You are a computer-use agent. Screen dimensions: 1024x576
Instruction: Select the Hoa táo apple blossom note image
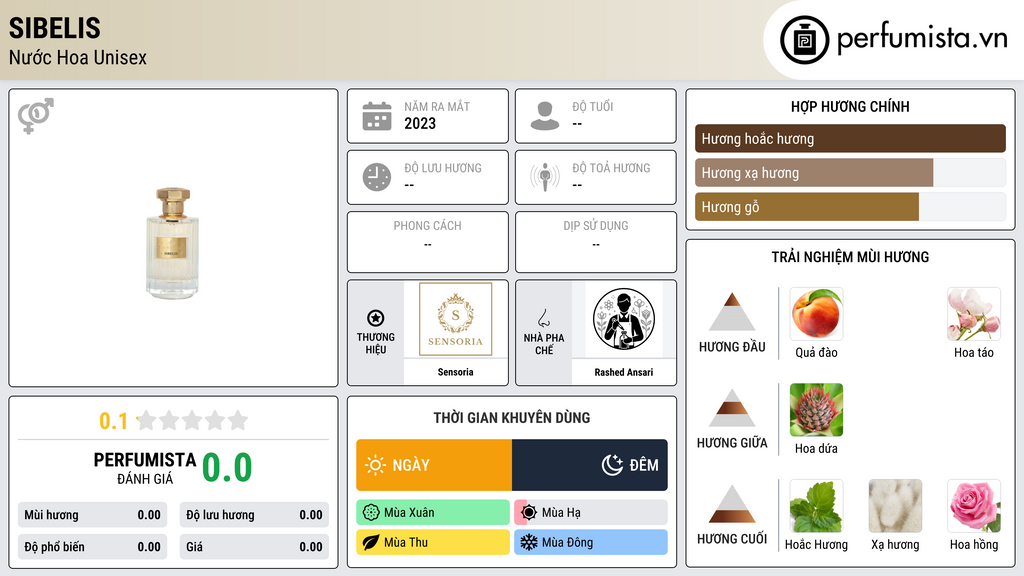click(x=974, y=314)
